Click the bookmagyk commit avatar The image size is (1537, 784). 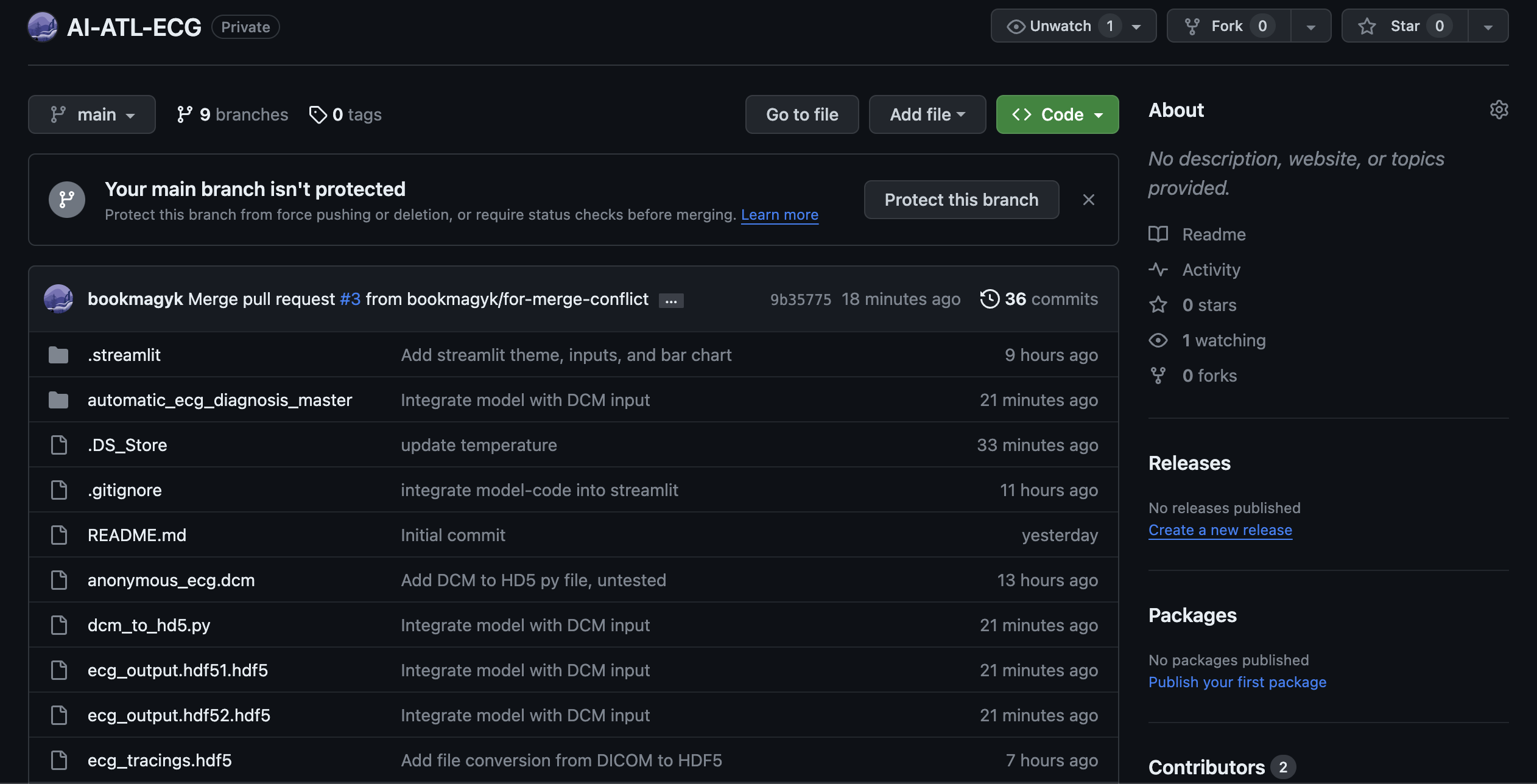pyautogui.click(x=58, y=299)
